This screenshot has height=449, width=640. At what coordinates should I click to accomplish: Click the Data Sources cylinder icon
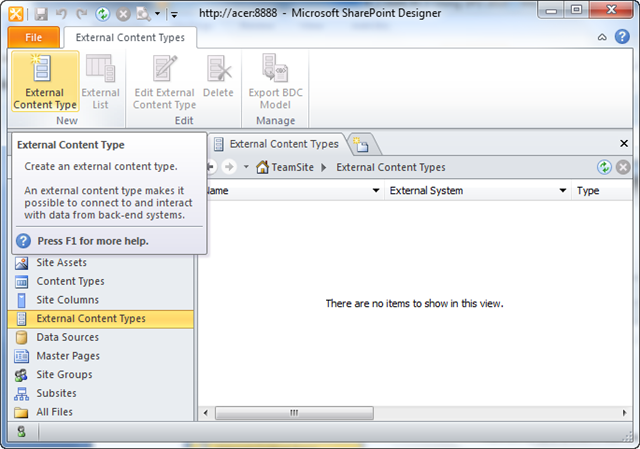click(21, 338)
